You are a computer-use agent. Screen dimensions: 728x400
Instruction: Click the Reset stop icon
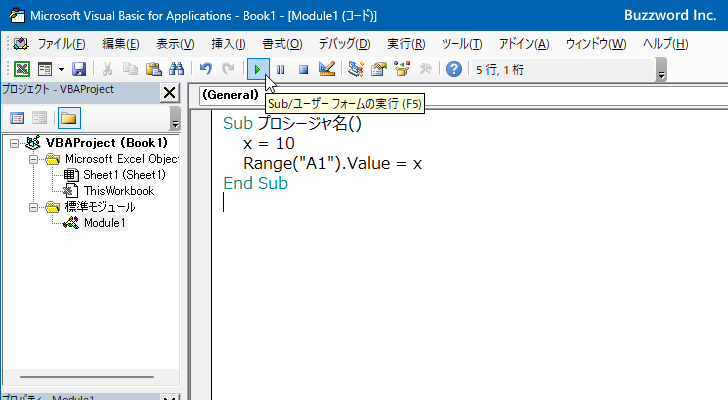click(x=304, y=69)
